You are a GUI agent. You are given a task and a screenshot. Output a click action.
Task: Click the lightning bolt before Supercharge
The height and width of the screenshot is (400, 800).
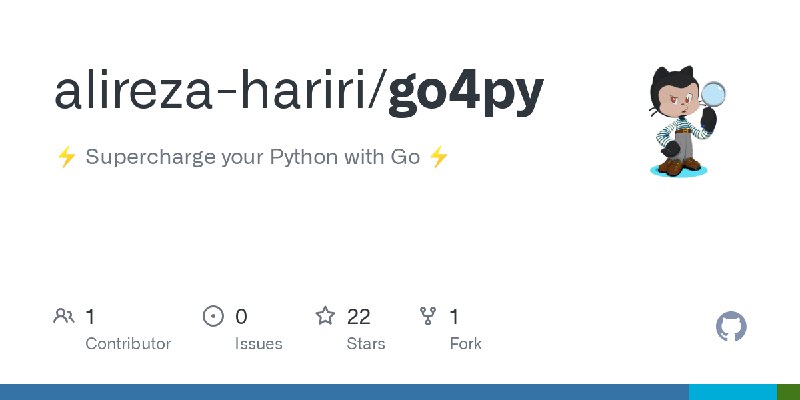tap(66, 157)
